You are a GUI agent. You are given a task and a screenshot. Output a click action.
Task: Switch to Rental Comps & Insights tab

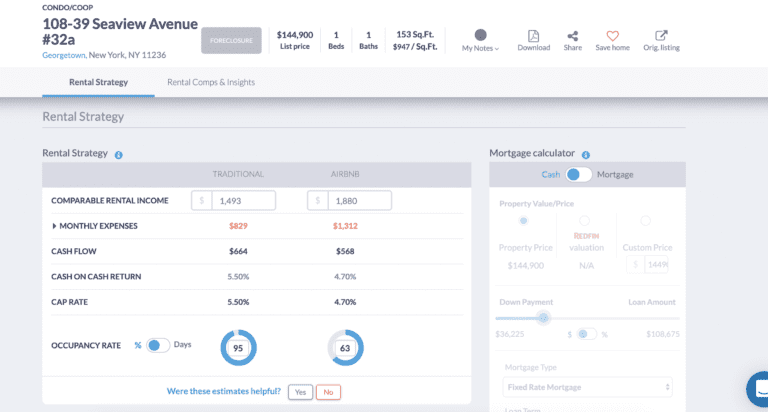click(x=210, y=82)
